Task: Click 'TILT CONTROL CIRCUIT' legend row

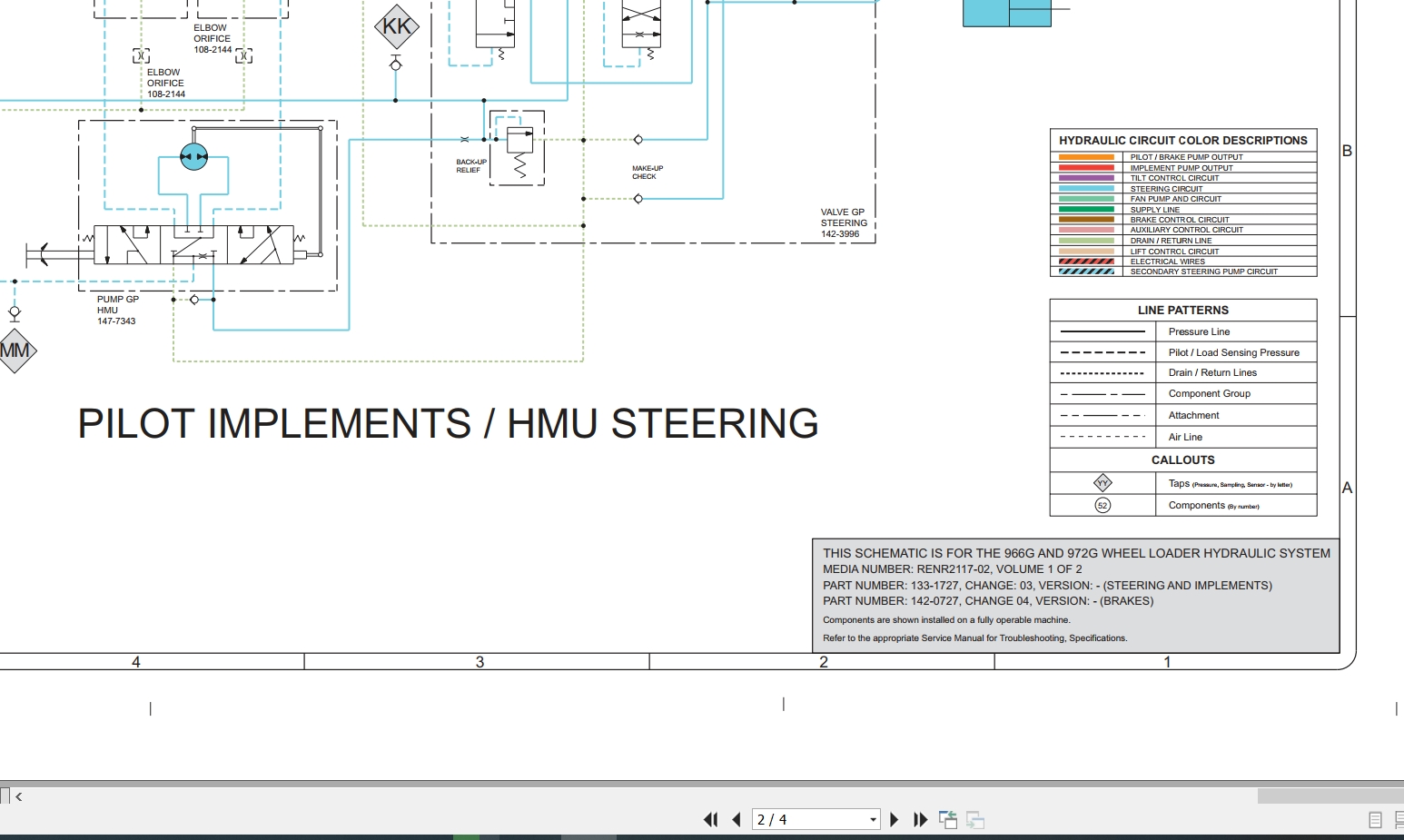Action: [x=1182, y=178]
